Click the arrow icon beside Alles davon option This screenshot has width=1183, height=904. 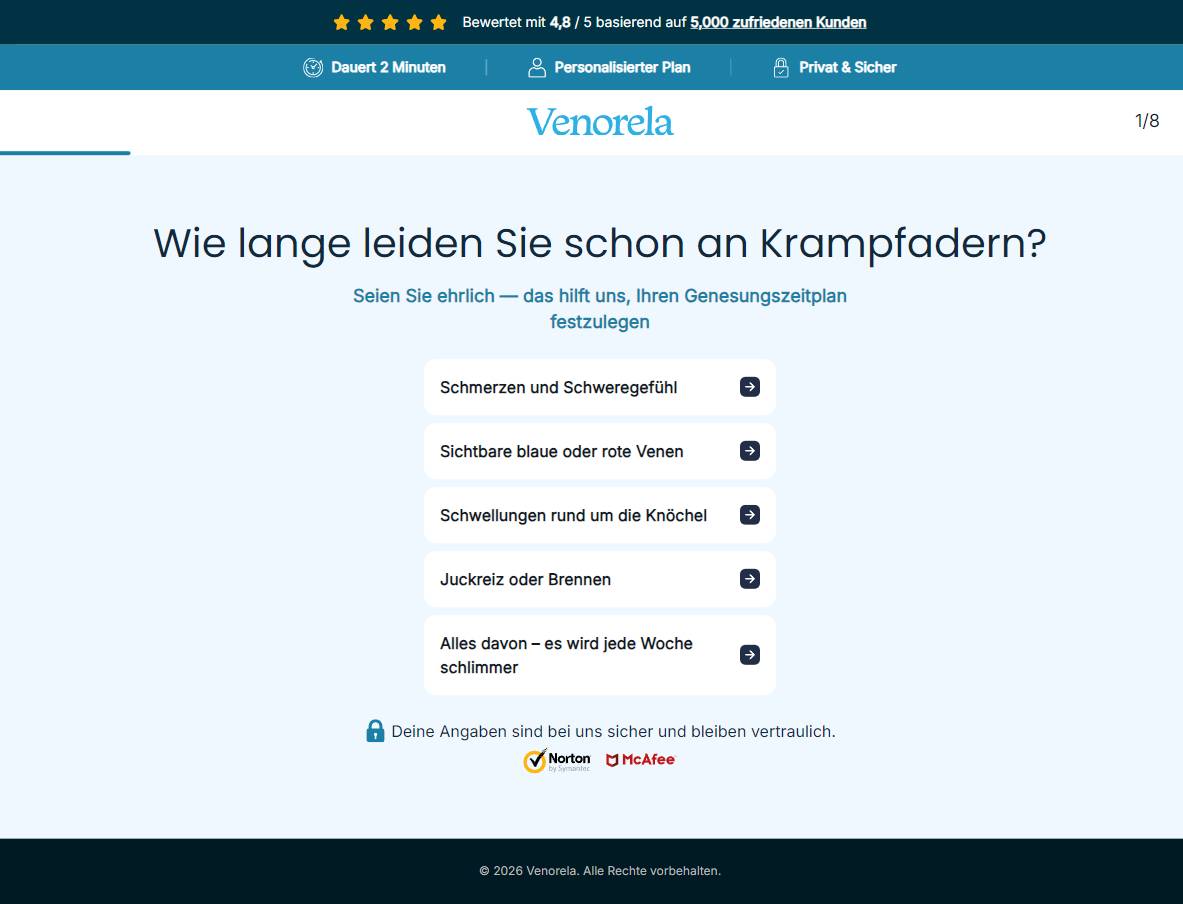[x=749, y=655]
